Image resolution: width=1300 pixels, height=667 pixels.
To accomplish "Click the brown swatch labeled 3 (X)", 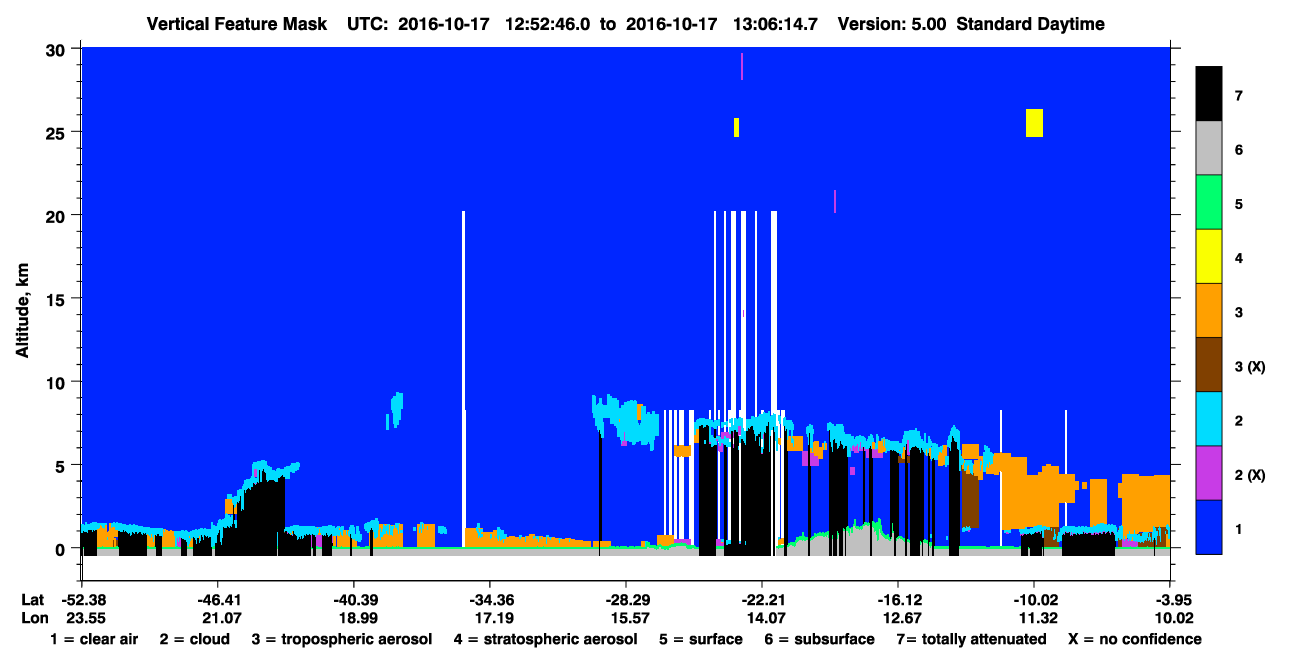I will coord(1209,364).
